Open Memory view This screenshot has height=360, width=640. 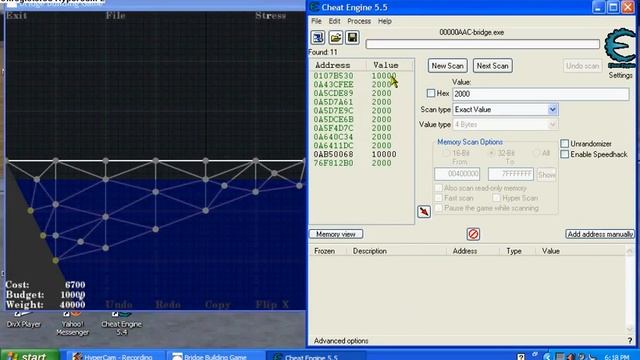[336, 234]
